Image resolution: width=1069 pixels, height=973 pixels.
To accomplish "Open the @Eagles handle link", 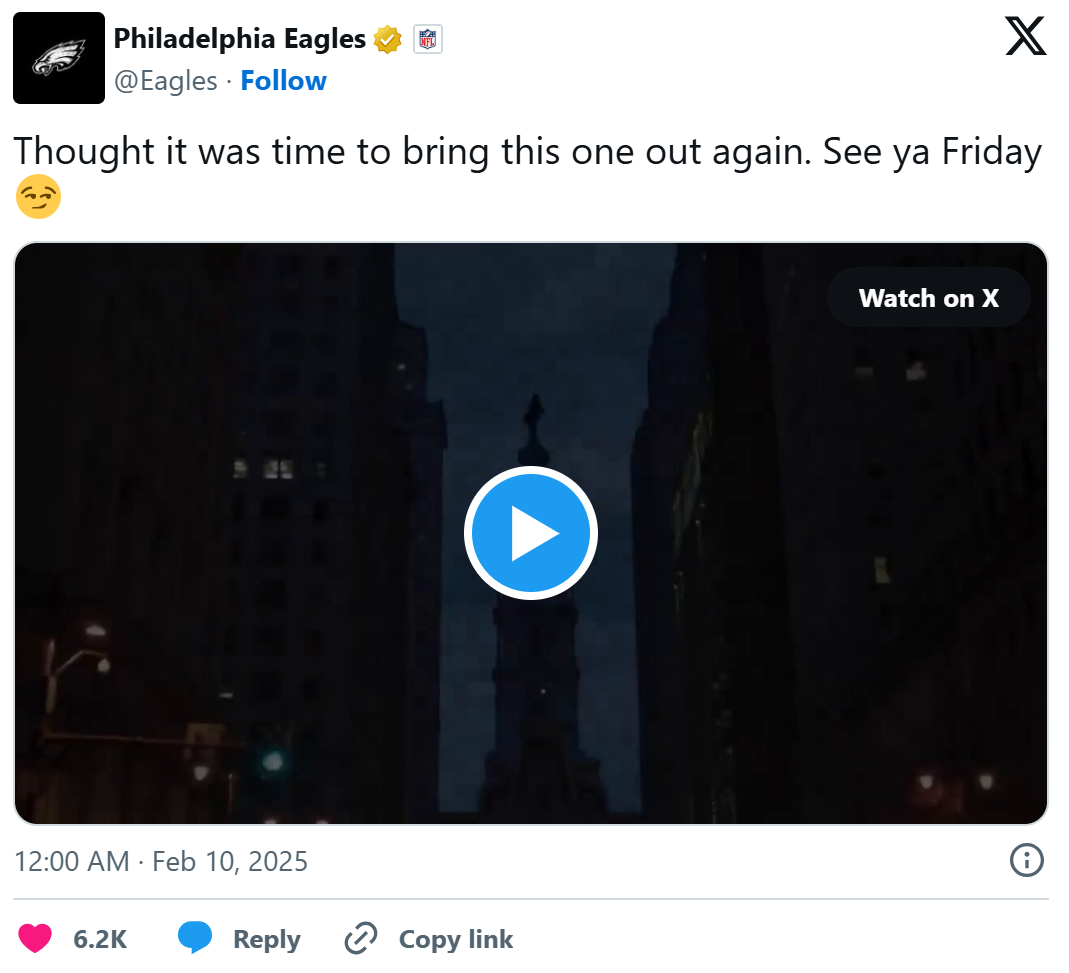I will pyautogui.click(x=165, y=81).
